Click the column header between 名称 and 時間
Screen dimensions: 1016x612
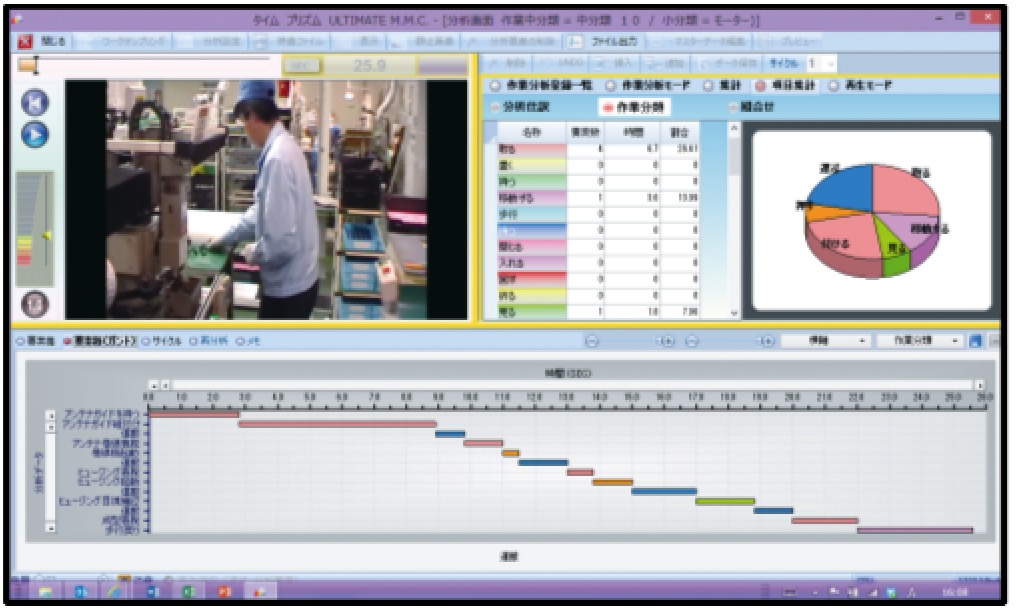click(x=585, y=132)
